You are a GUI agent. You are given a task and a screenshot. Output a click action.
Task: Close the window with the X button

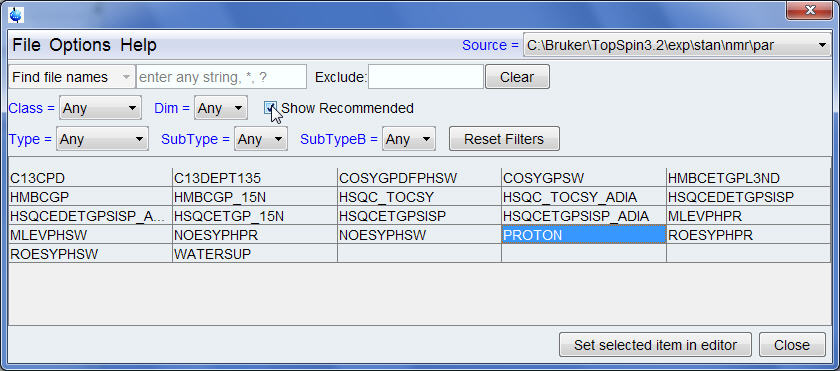point(809,10)
